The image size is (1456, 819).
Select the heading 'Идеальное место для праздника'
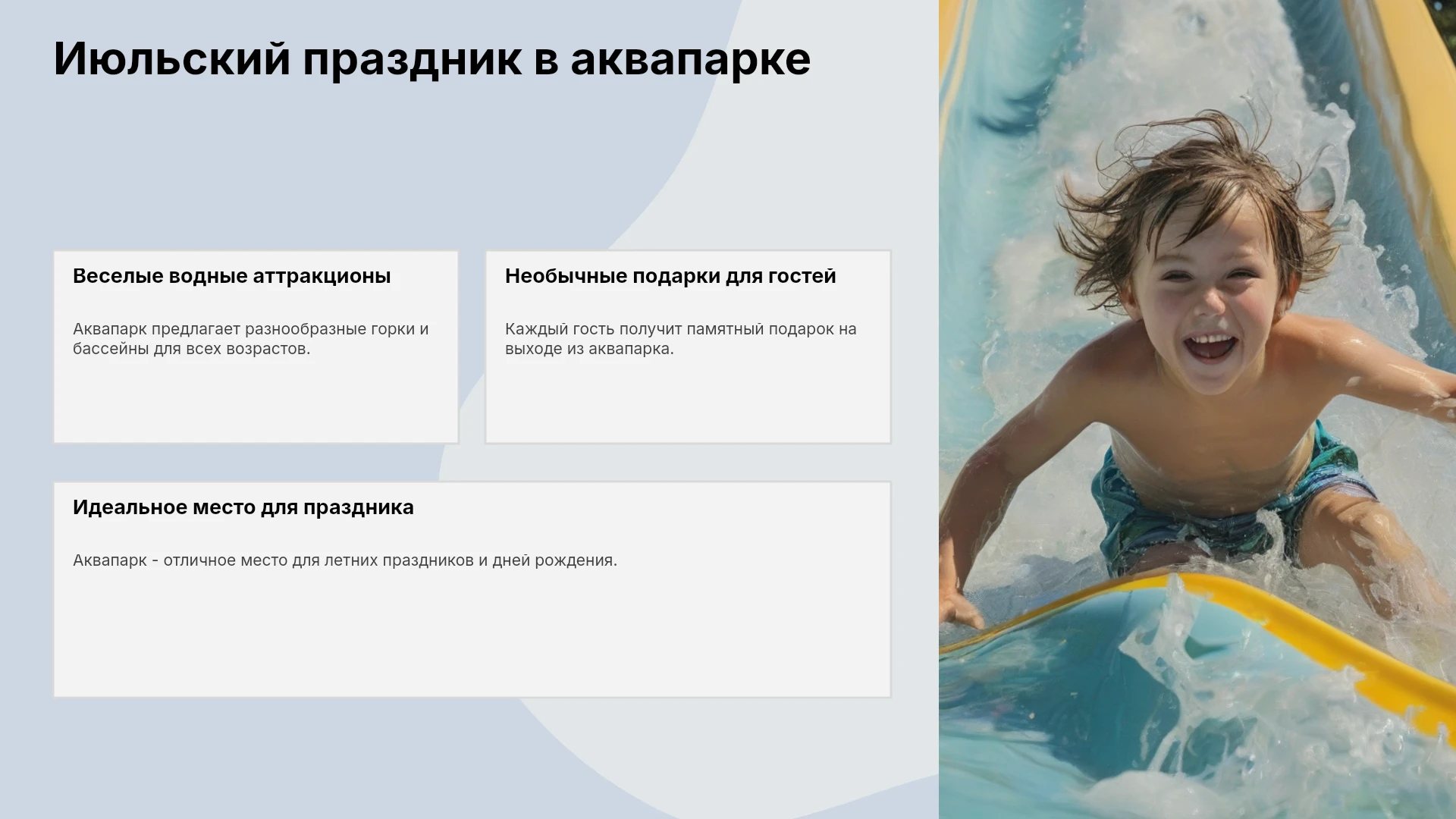click(243, 507)
